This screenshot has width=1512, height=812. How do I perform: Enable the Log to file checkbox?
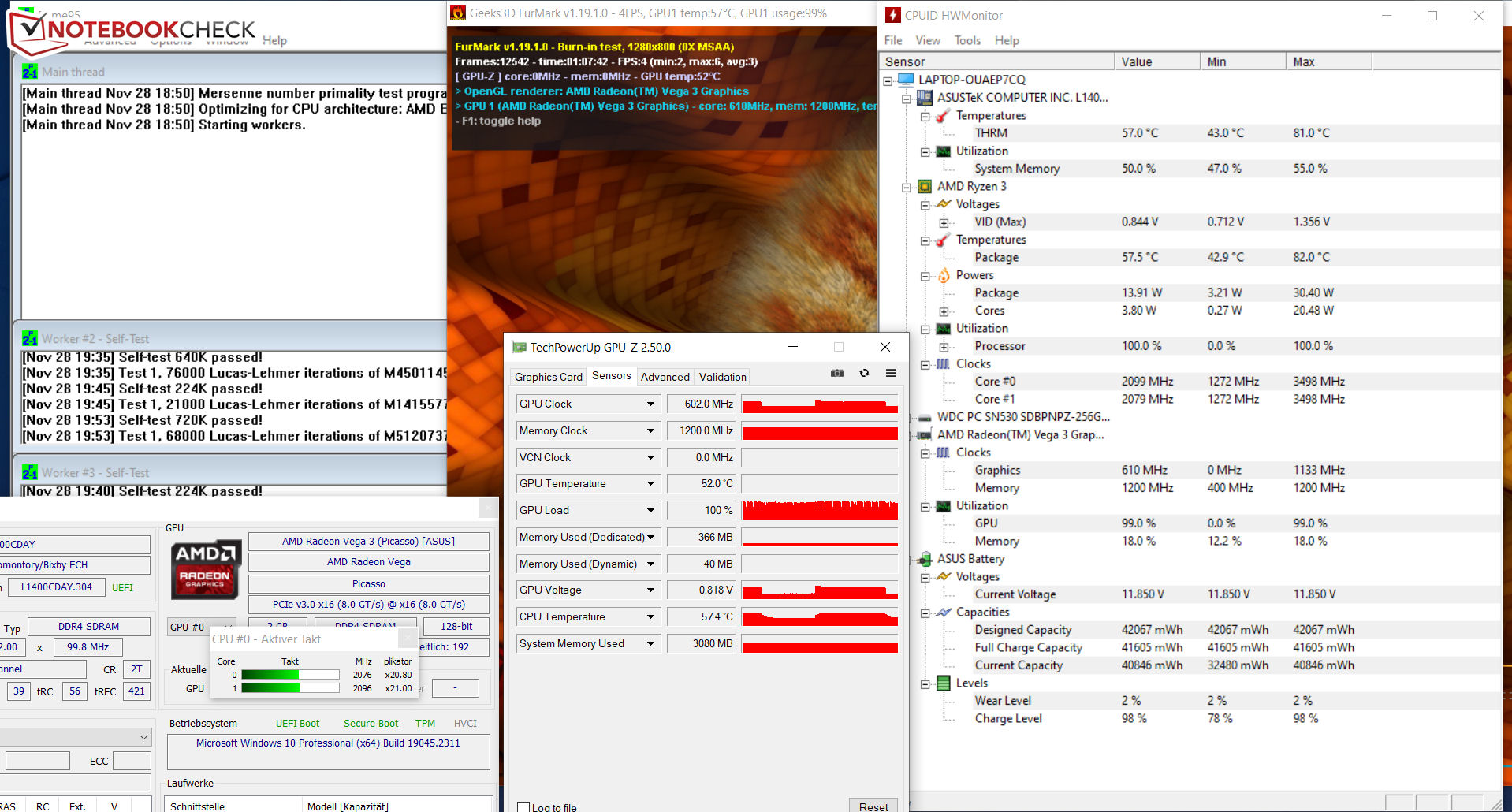(x=523, y=806)
